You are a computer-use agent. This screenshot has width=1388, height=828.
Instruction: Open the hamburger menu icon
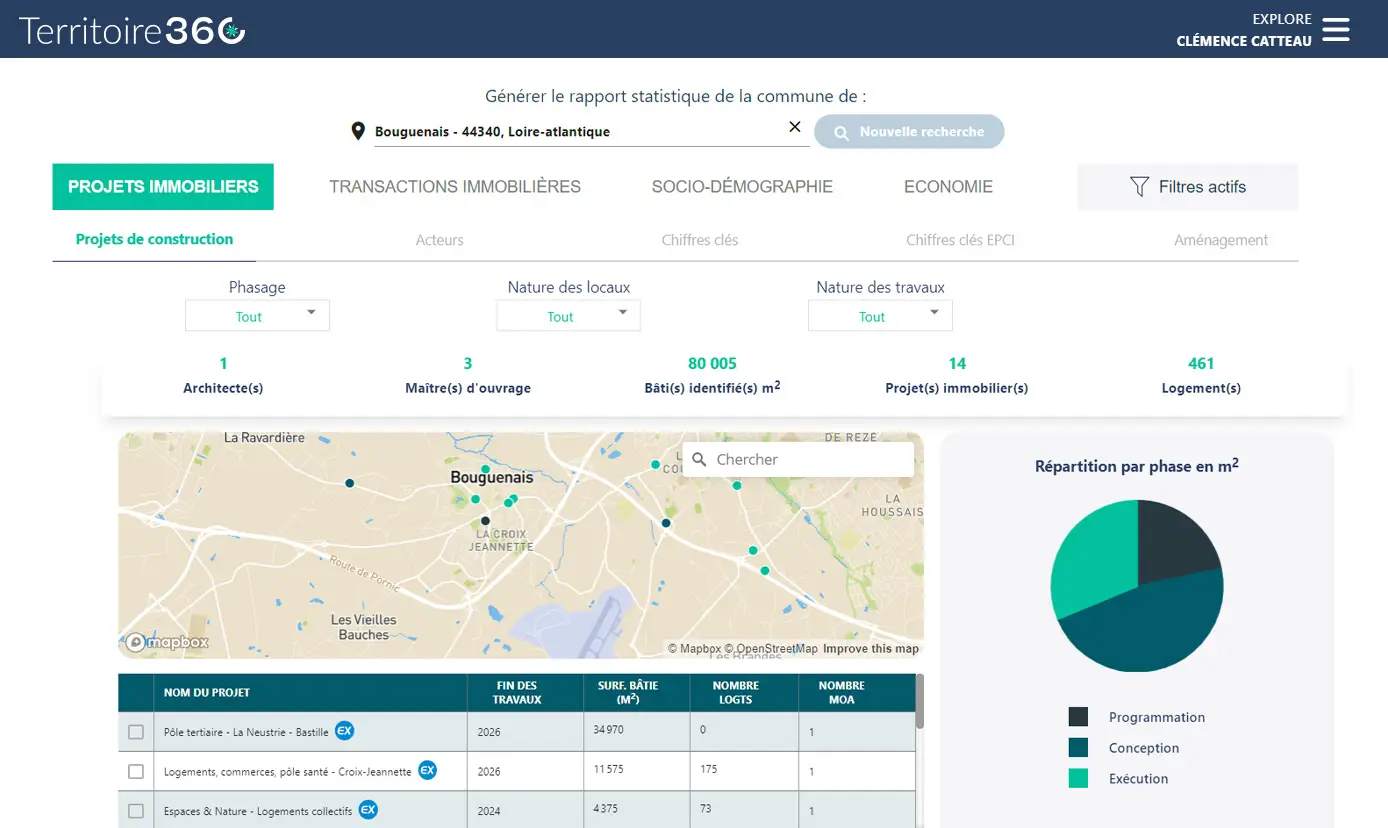pos(1336,30)
